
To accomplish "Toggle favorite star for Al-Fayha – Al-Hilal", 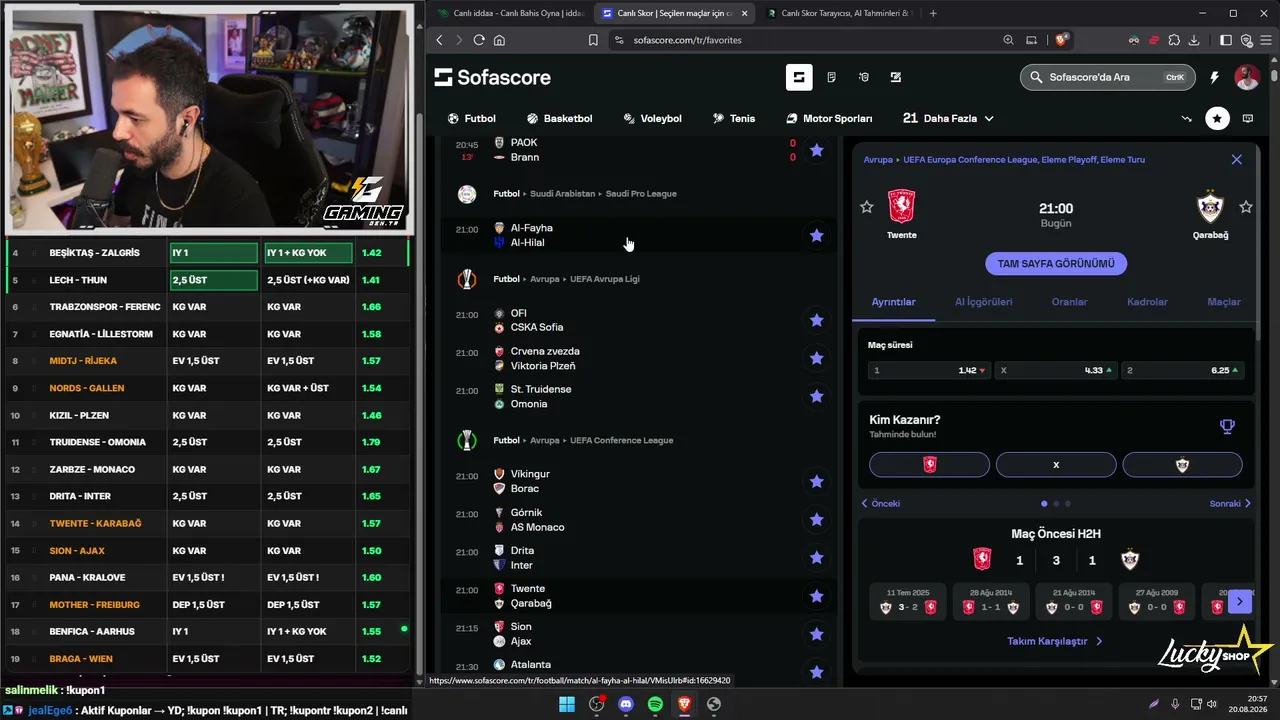I will [x=817, y=235].
